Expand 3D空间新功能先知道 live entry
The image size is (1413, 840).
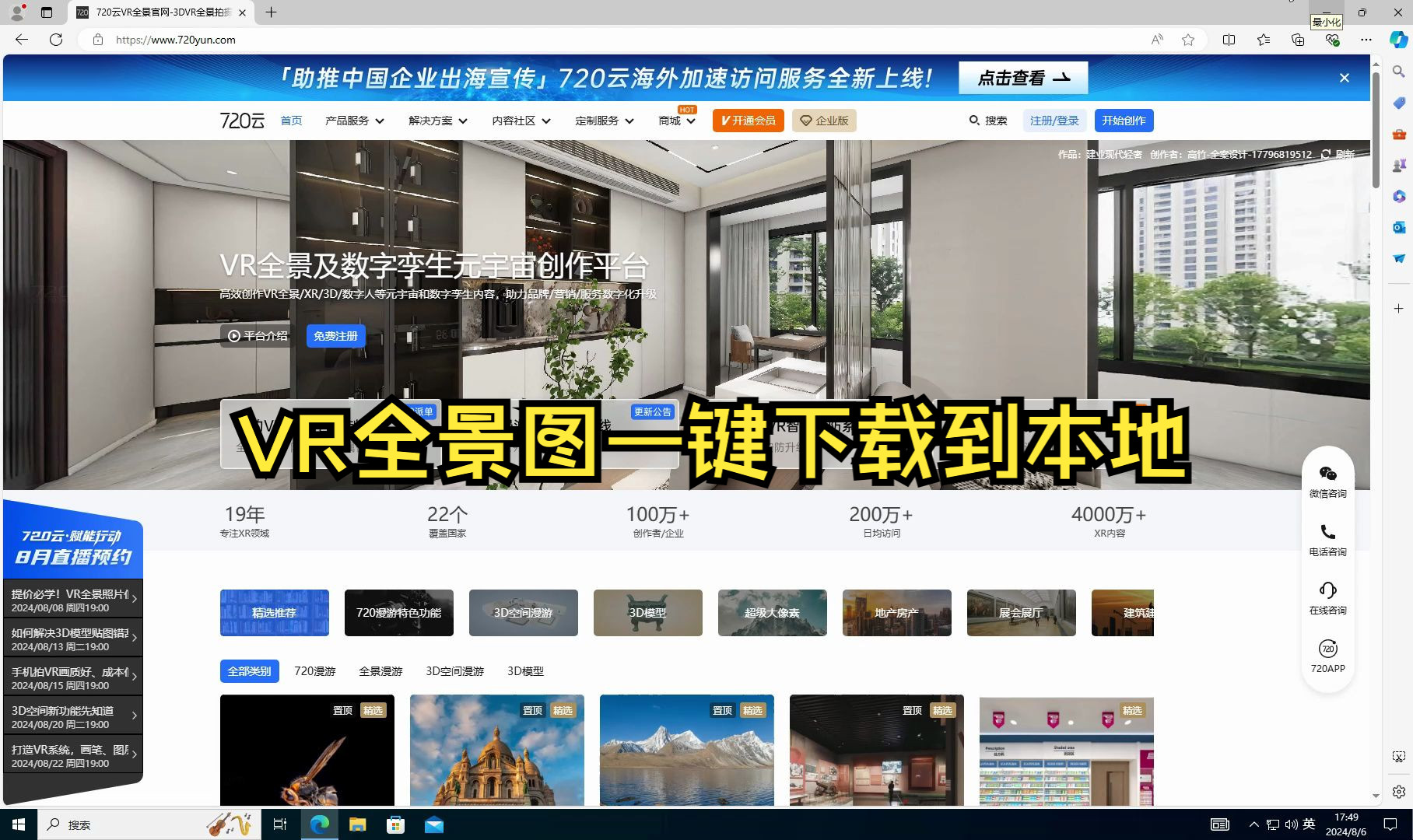click(73, 716)
